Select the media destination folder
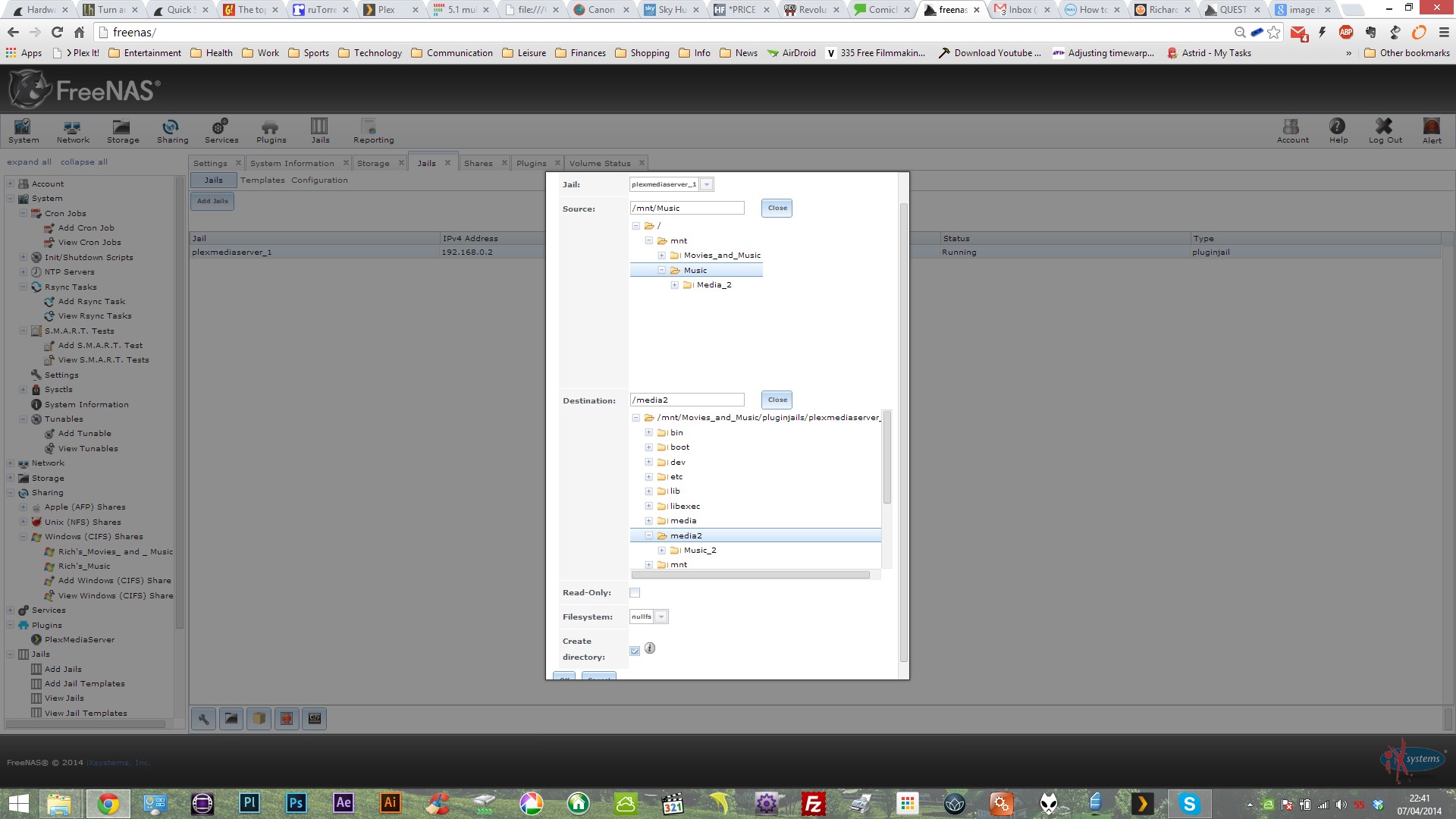The image size is (1456, 819). point(682,521)
